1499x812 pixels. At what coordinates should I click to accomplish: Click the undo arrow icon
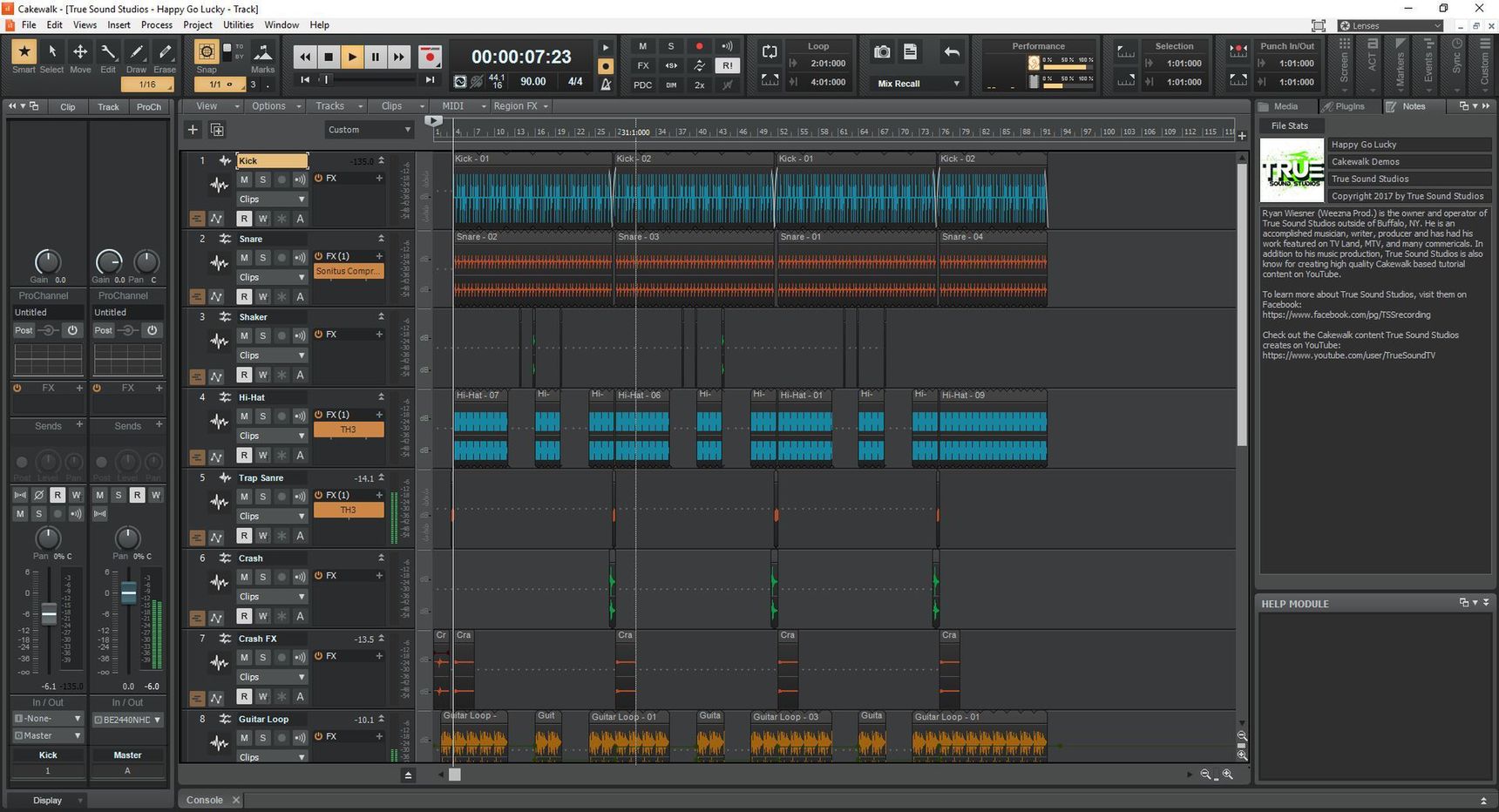[952, 52]
